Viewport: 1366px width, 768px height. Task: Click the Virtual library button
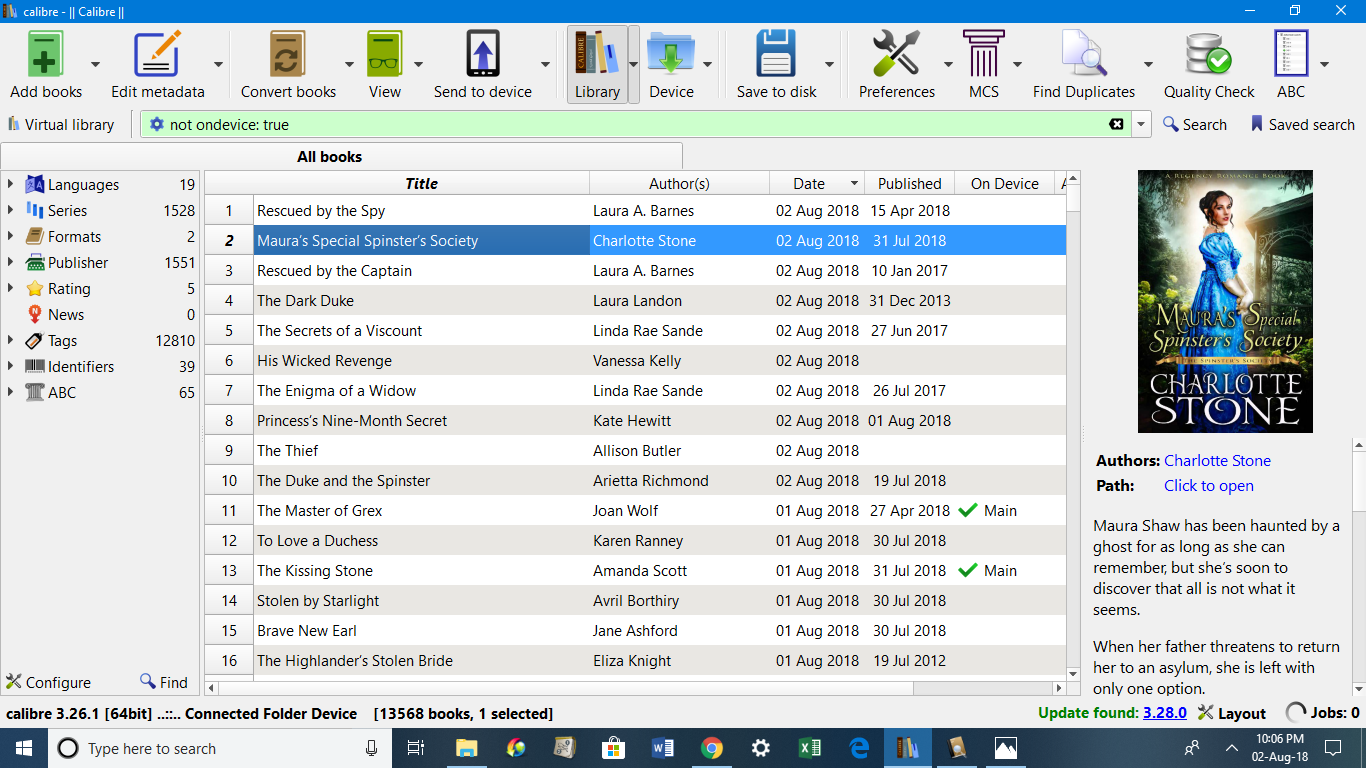pyautogui.click(x=61, y=125)
